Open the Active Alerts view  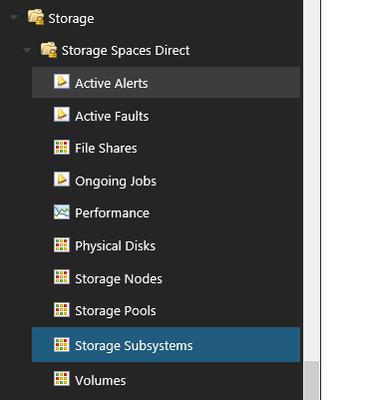pos(166,83)
